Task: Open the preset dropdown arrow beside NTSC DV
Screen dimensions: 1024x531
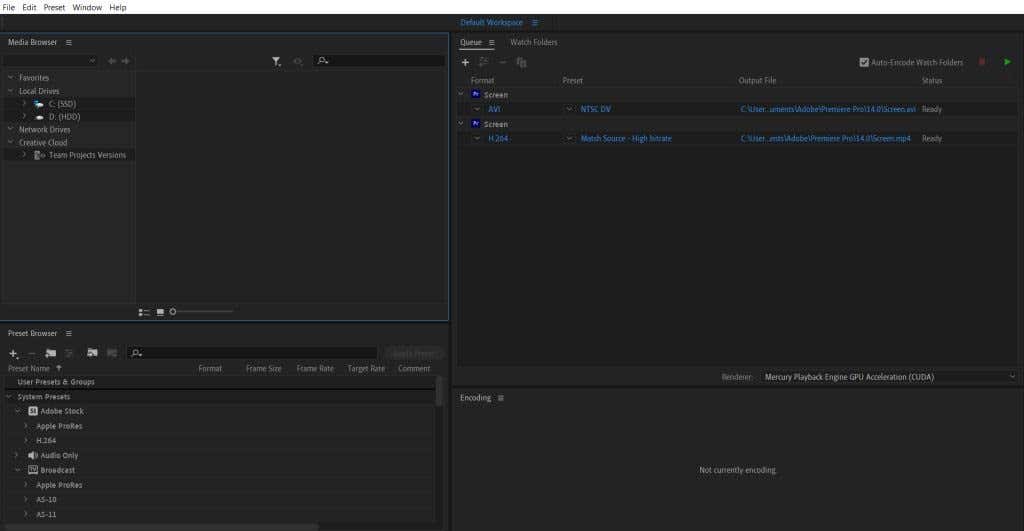Action: (x=569, y=110)
